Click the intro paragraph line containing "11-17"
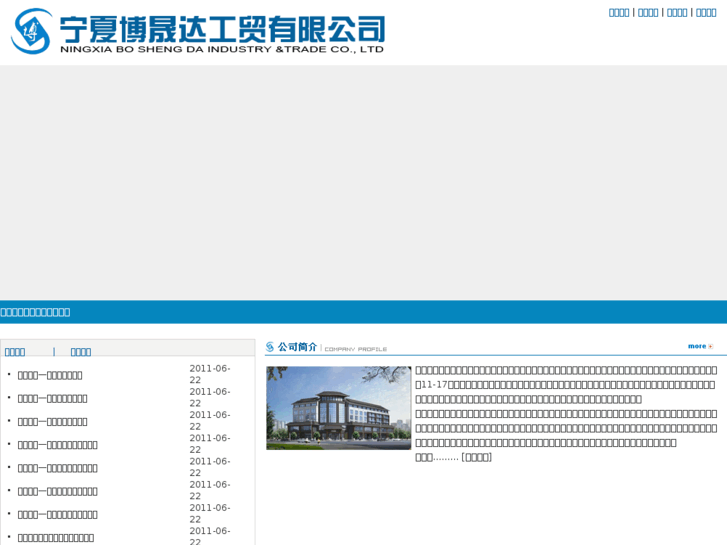The image size is (727, 545). 565,385
